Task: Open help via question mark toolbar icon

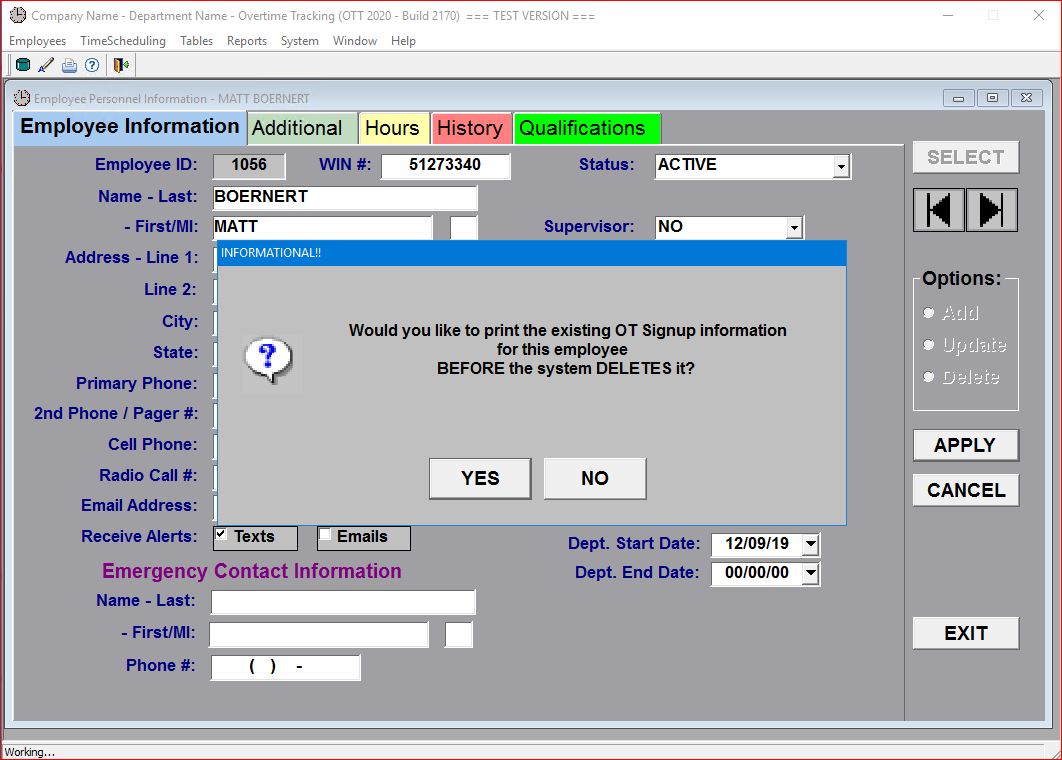Action: click(92, 65)
